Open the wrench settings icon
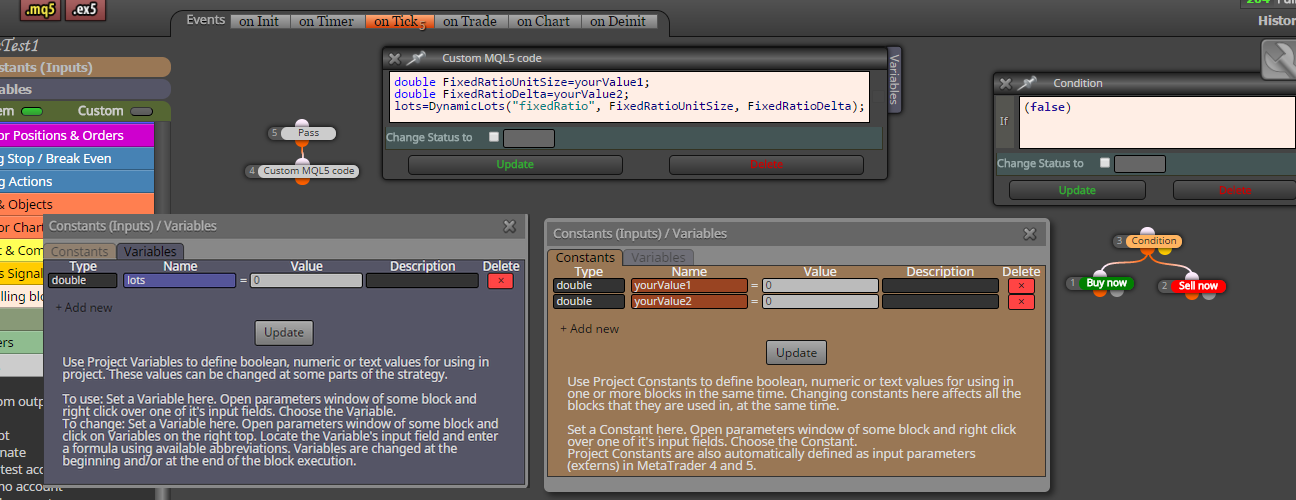This screenshot has height=500, width=1296. [1278, 58]
